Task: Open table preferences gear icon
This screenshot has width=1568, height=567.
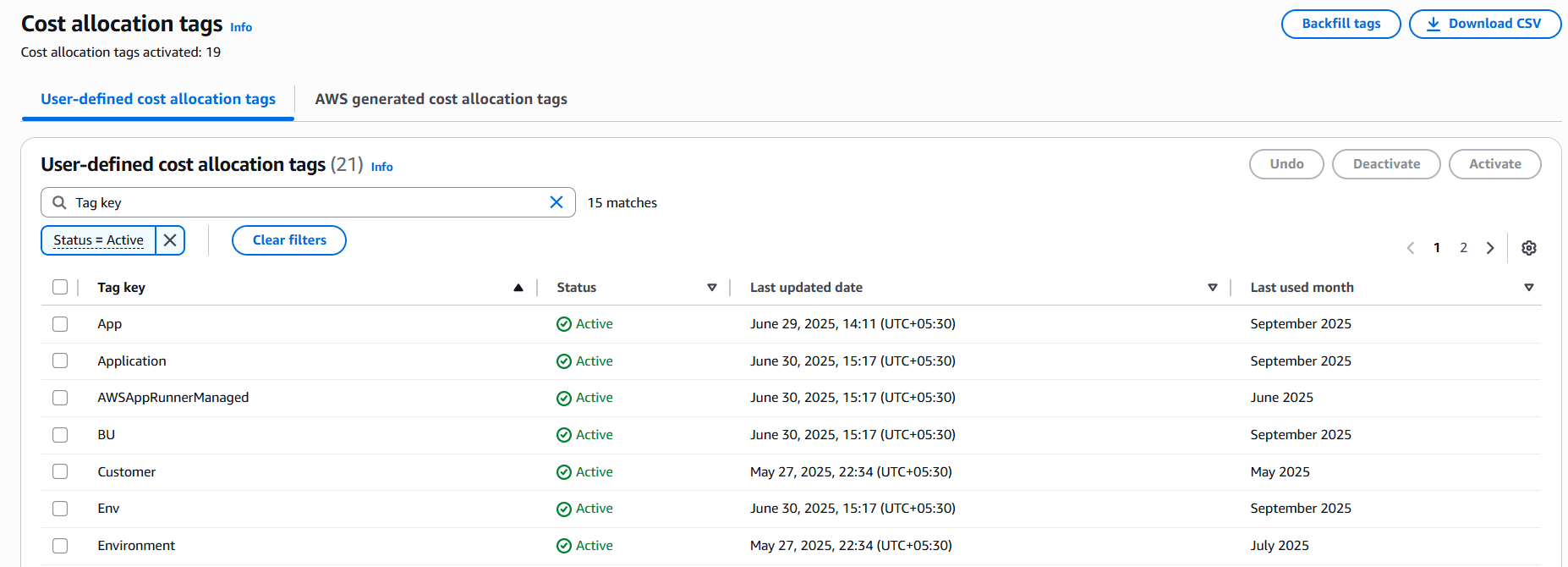Action: pyautogui.click(x=1528, y=248)
